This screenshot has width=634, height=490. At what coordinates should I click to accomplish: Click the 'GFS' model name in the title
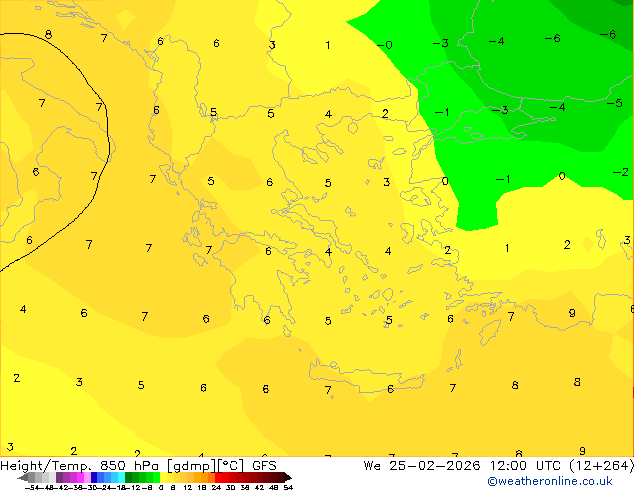pos(264,466)
